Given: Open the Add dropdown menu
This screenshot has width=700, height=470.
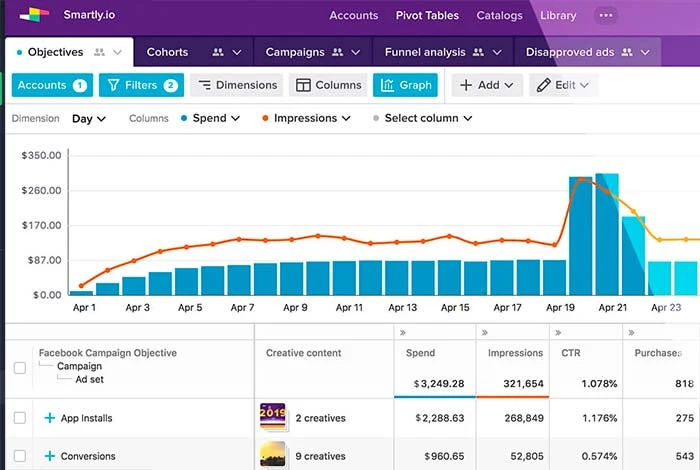Looking at the screenshot, I should coord(486,85).
